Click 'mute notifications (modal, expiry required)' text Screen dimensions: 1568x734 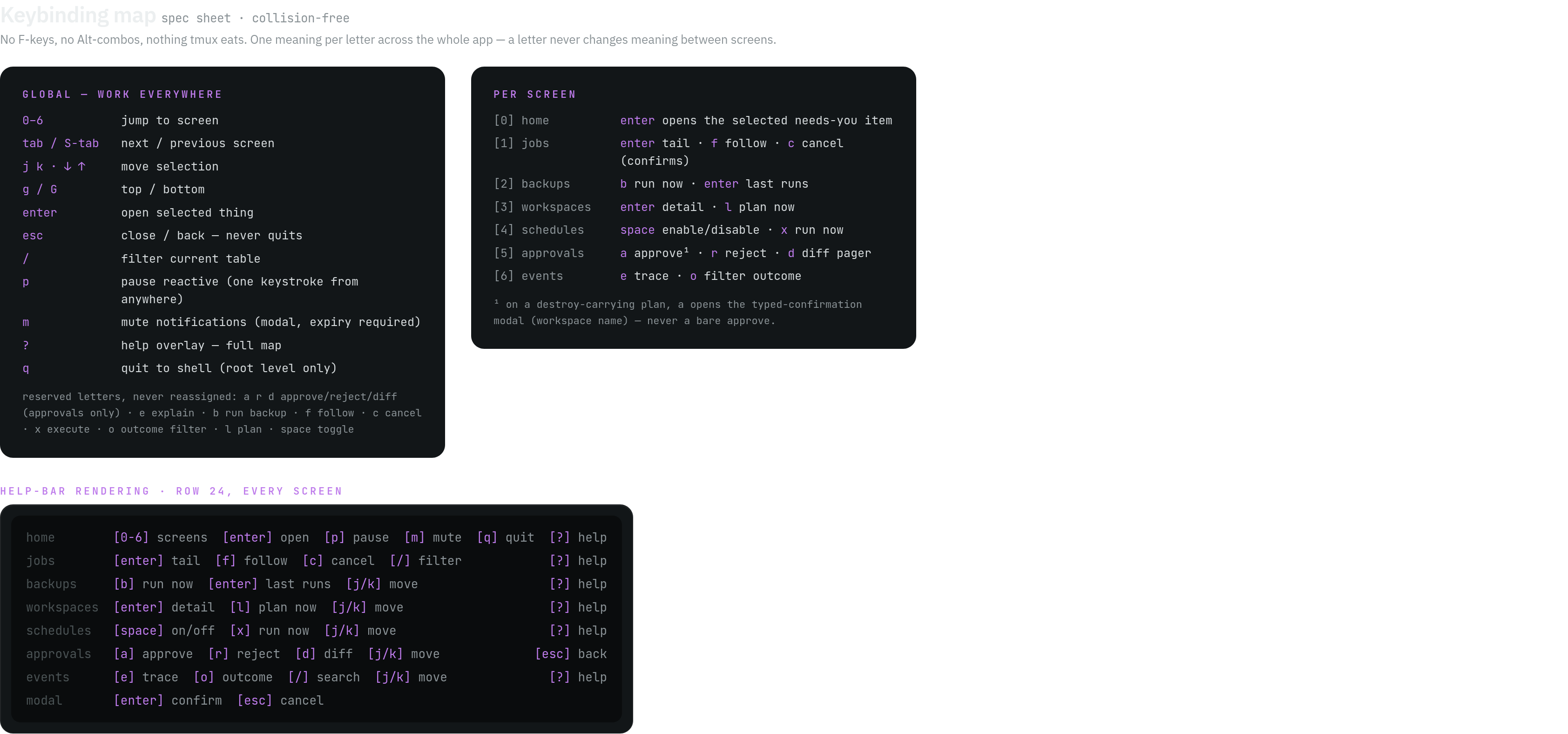271,322
